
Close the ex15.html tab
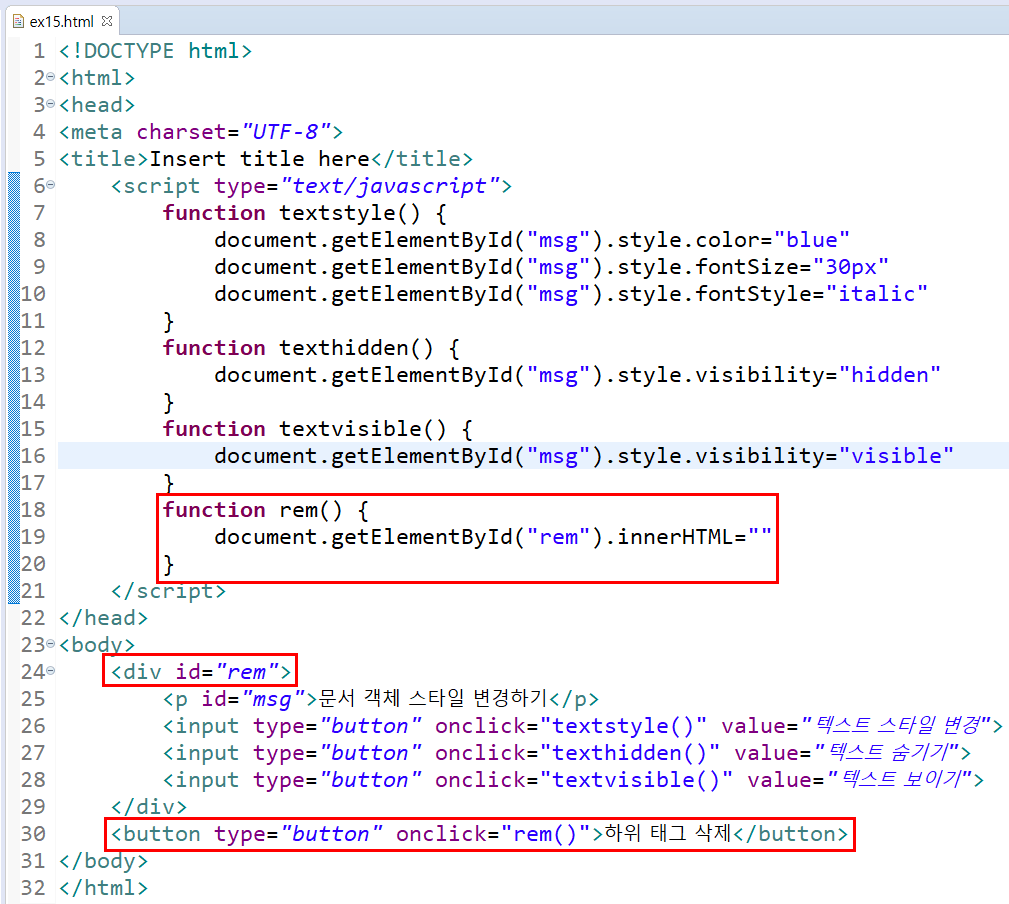pos(107,21)
